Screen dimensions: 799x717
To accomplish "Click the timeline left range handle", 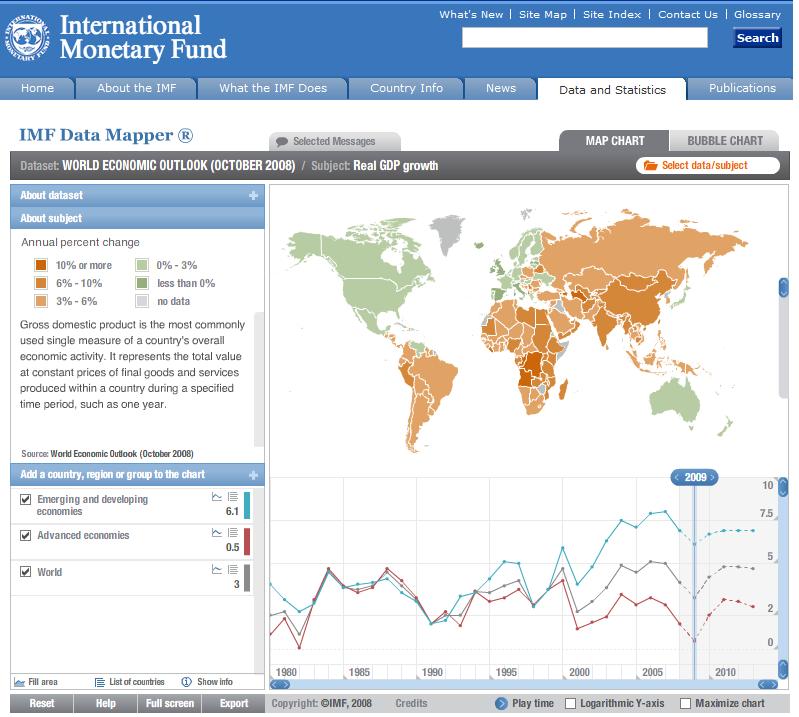I will [x=280, y=684].
